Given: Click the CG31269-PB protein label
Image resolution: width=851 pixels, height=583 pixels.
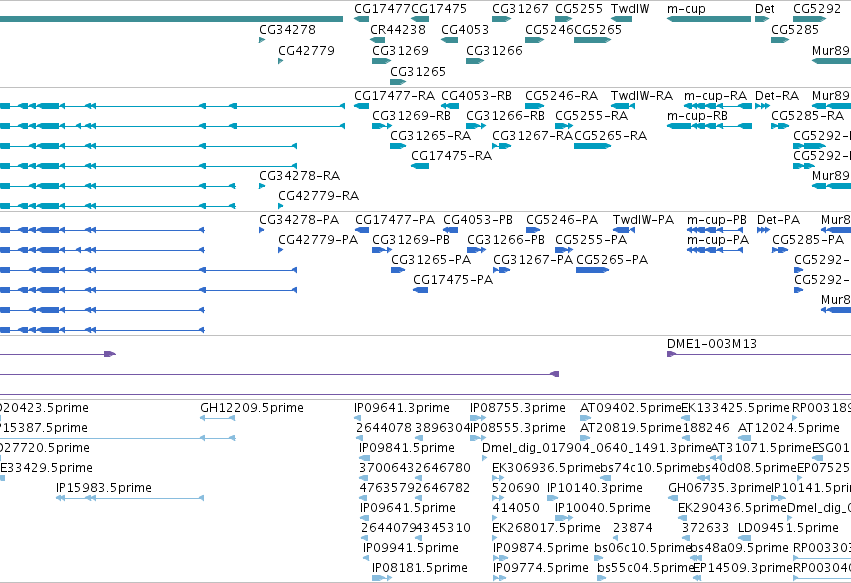Looking at the screenshot, I should (411, 240).
